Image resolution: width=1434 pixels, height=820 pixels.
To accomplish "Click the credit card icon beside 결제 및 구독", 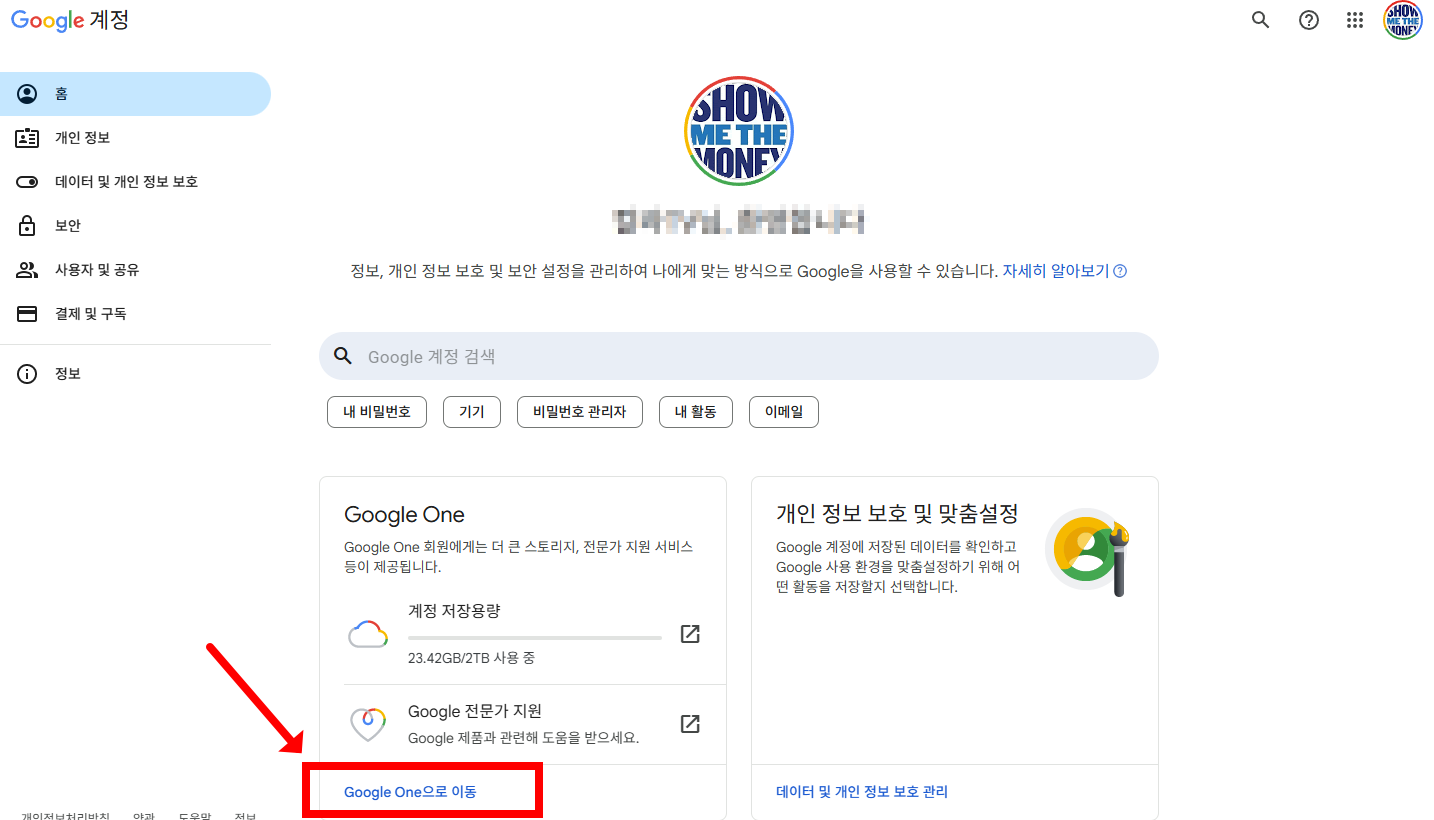I will pyautogui.click(x=27, y=314).
